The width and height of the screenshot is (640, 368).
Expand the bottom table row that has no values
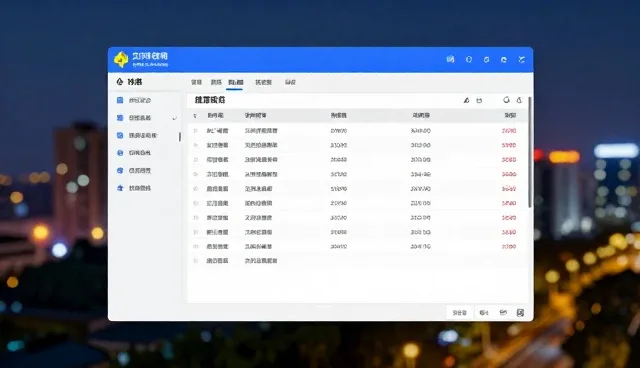(196, 261)
